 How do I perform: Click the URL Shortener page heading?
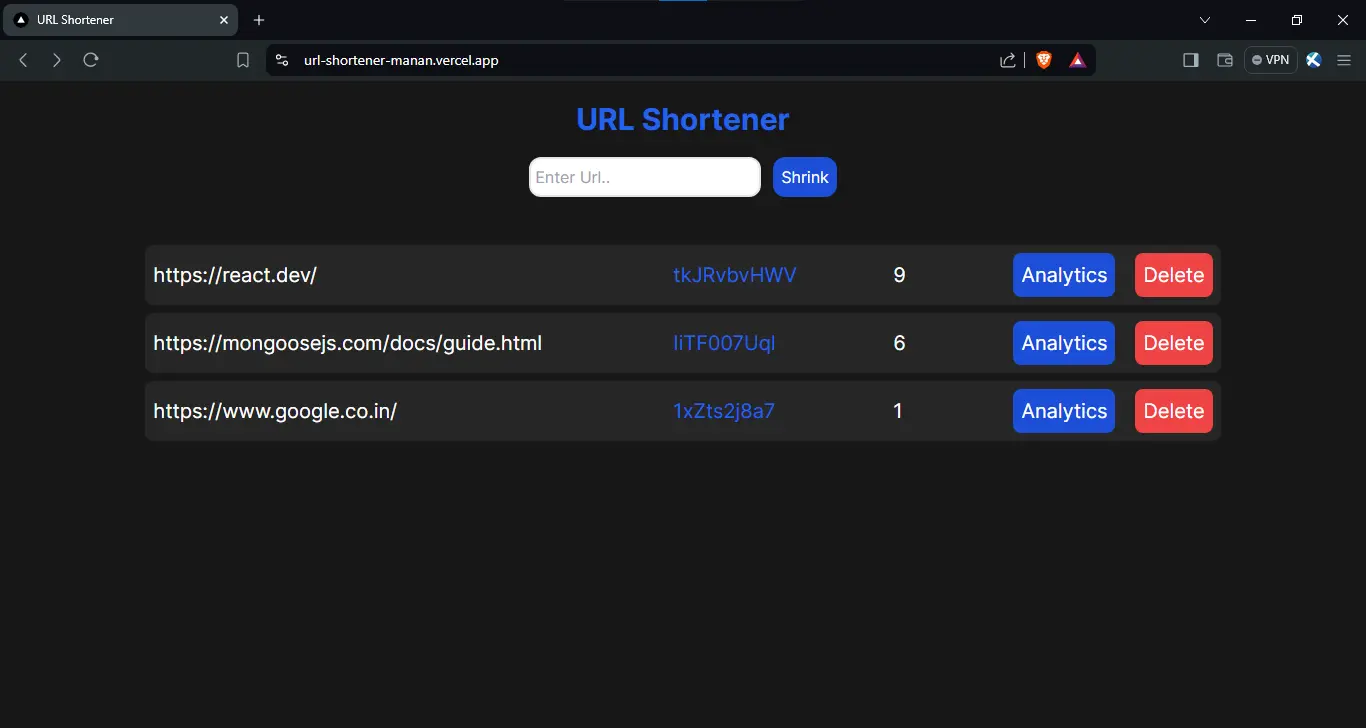point(683,119)
